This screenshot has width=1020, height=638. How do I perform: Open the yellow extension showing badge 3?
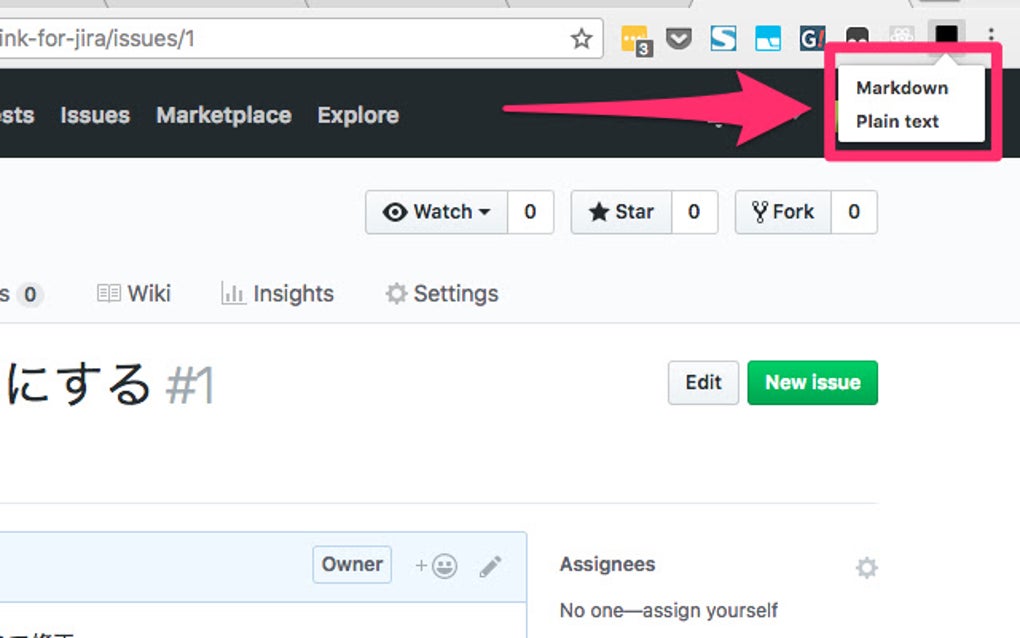point(635,40)
